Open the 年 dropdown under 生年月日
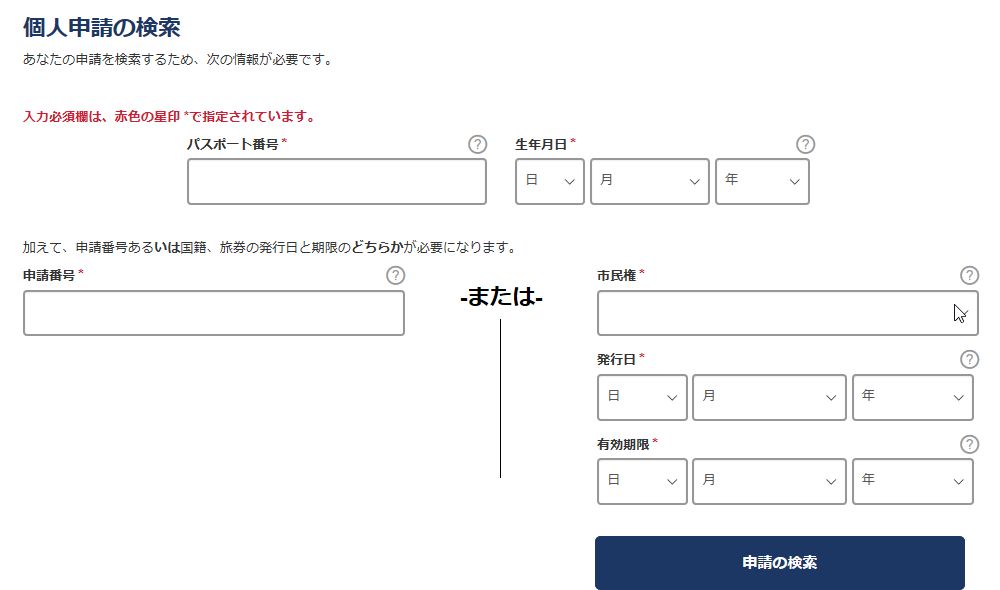This screenshot has height=590, width=1000. 762,181
